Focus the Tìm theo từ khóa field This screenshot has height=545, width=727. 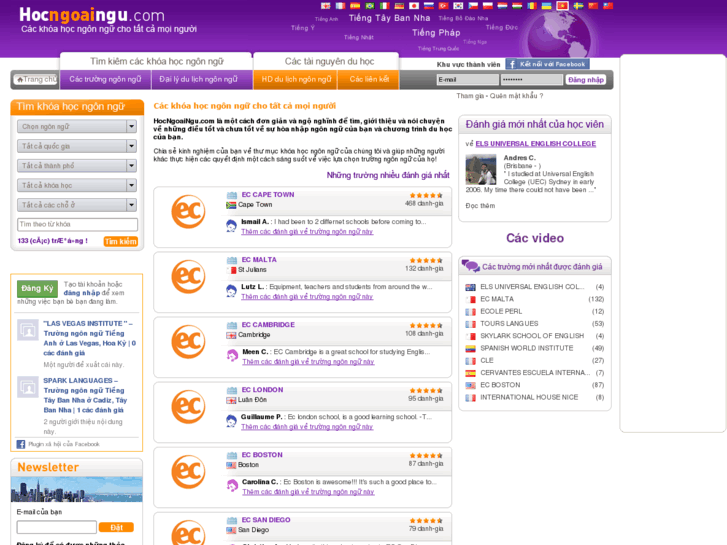(77, 224)
